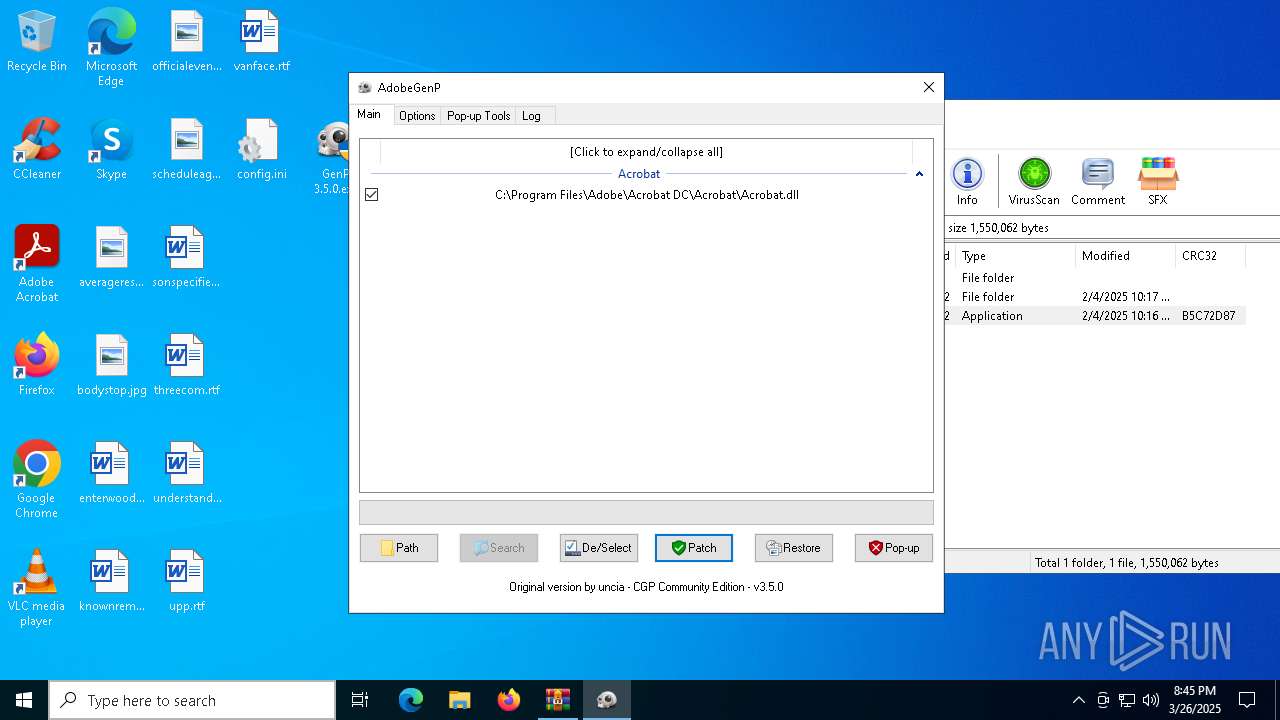Open Task View on taskbar
The width and height of the screenshot is (1280, 720).
click(360, 700)
